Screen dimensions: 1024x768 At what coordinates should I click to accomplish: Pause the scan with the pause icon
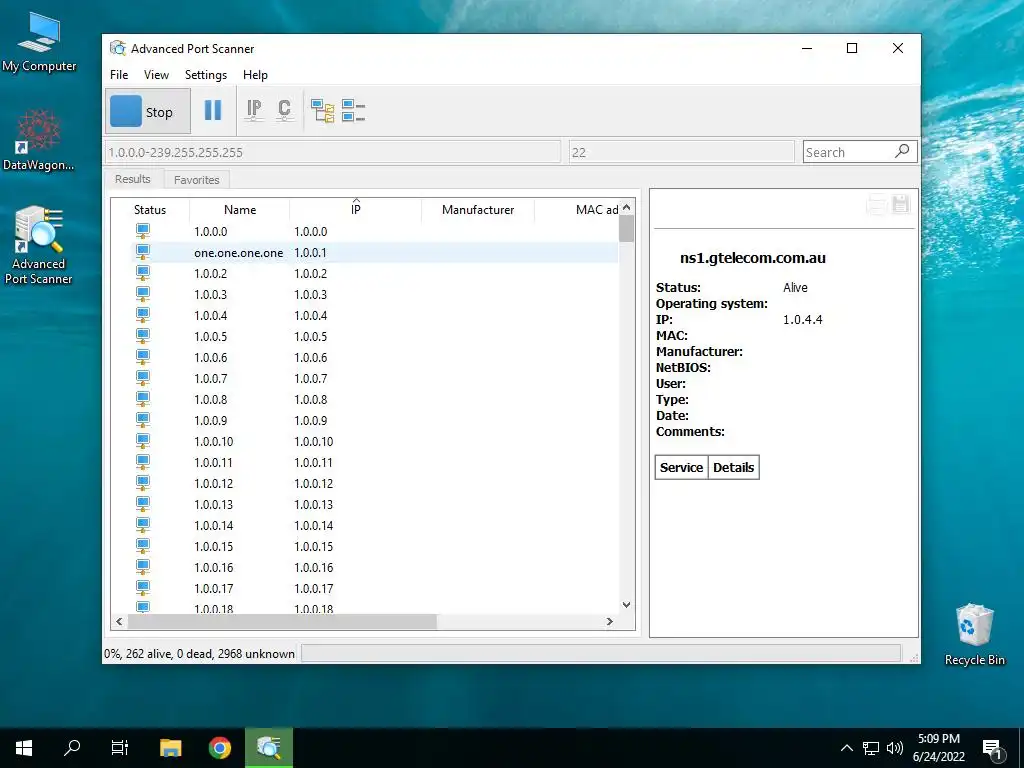213,110
